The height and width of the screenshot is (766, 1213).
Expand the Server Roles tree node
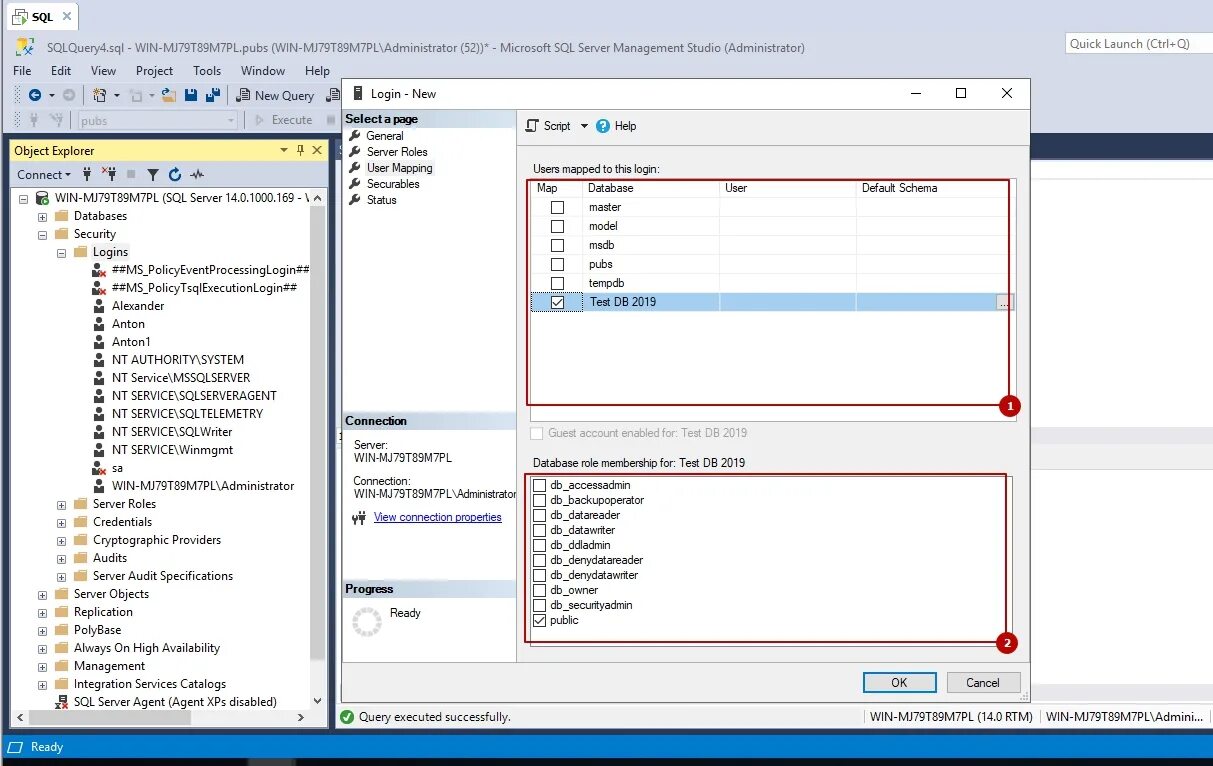(61, 505)
